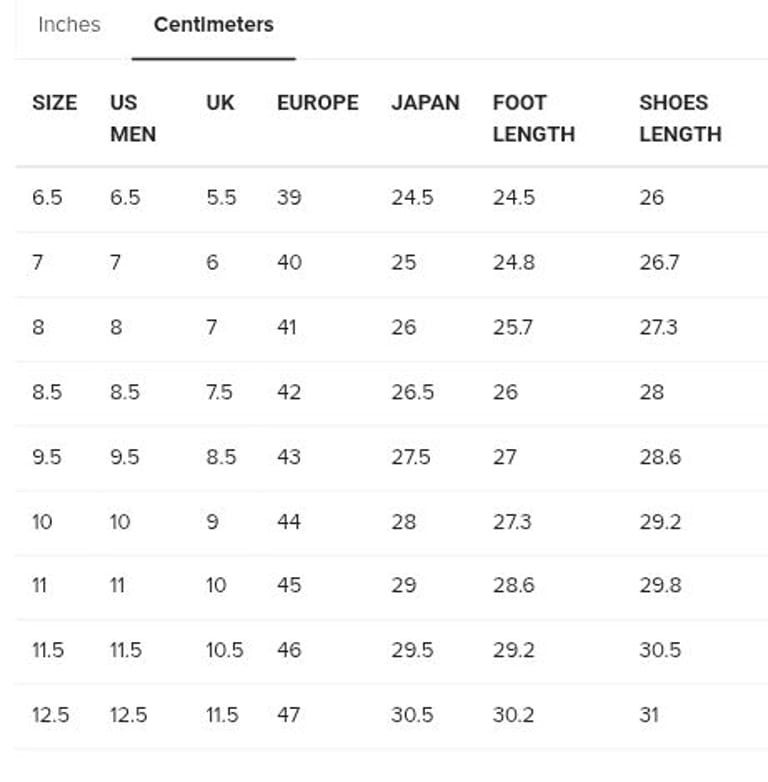The height and width of the screenshot is (782, 768).
Task: Select the 25.7 foot length value
Action: click(x=512, y=327)
